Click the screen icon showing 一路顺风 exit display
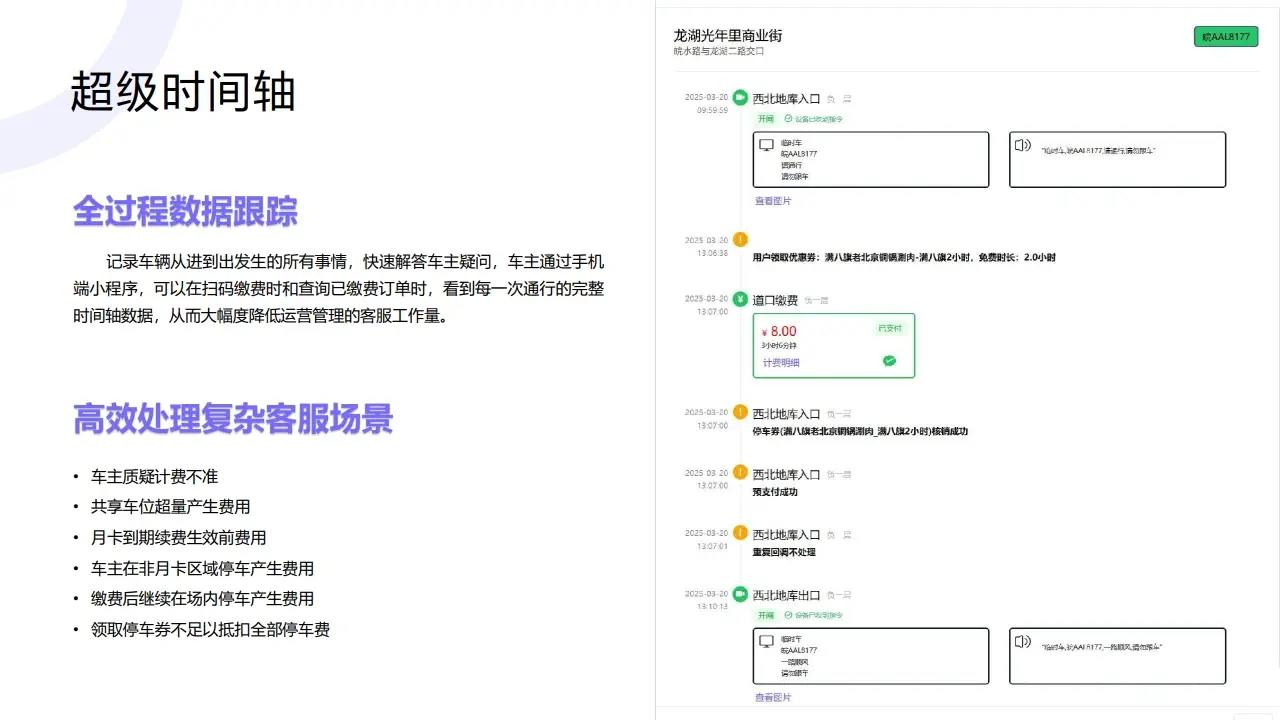Image resolution: width=1280 pixels, height=720 pixels. coord(766,640)
